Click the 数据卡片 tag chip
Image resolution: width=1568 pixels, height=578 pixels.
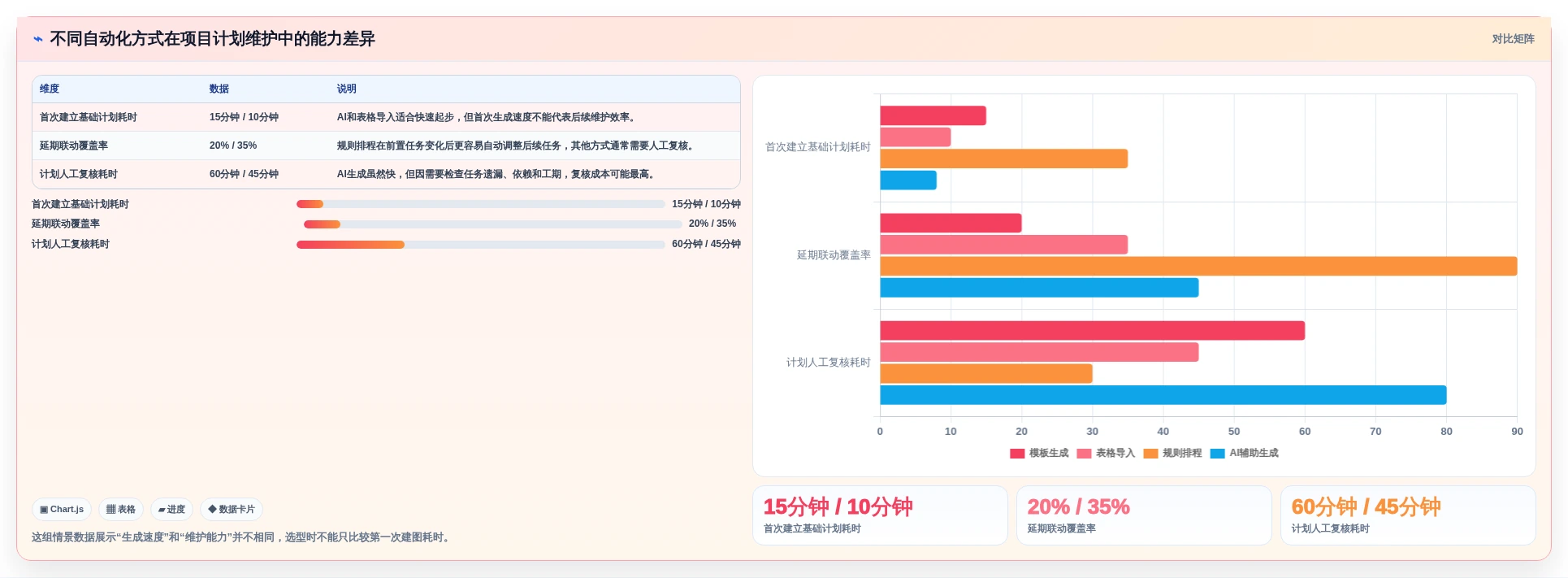(232, 510)
